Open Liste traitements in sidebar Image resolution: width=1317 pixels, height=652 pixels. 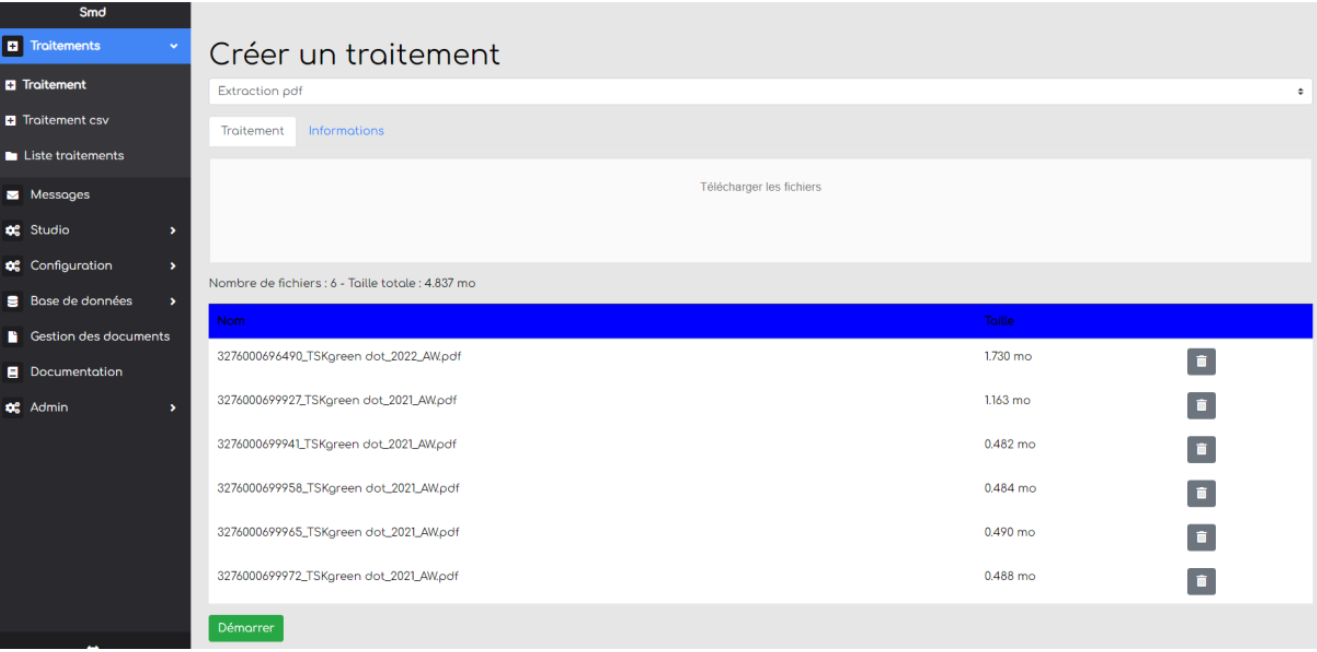point(73,156)
